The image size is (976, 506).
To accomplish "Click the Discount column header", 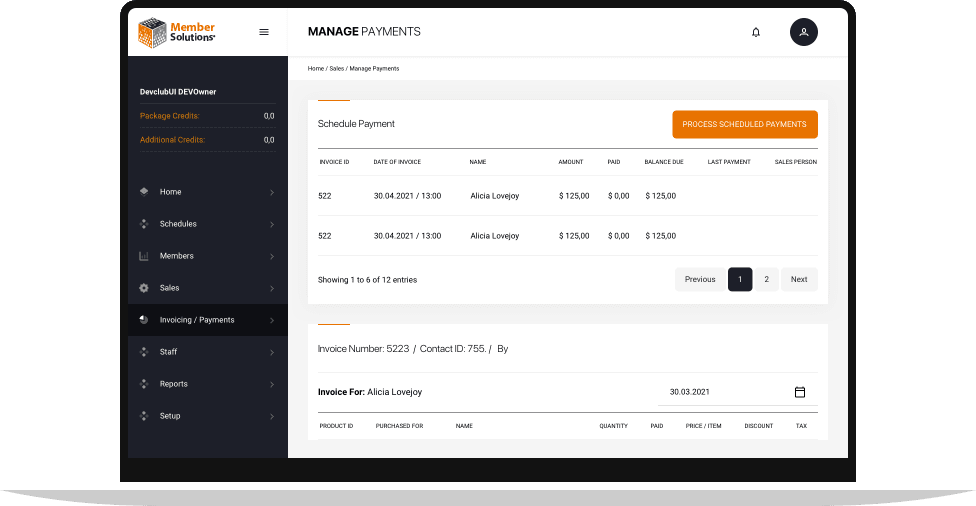I will coord(759,426).
